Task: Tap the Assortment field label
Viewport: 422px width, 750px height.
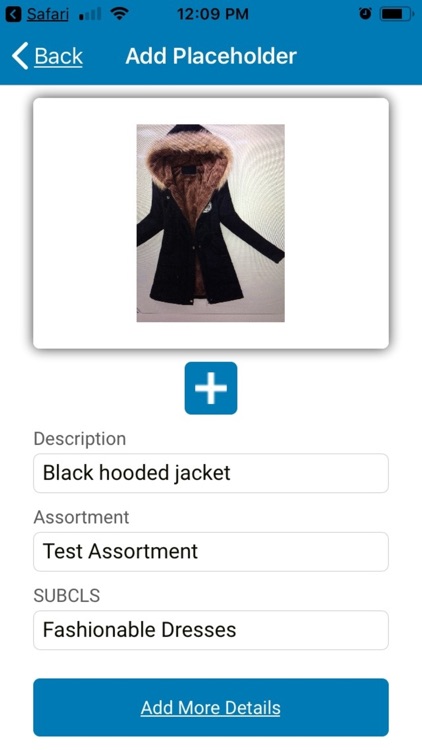Action: [x=81, y=517]
